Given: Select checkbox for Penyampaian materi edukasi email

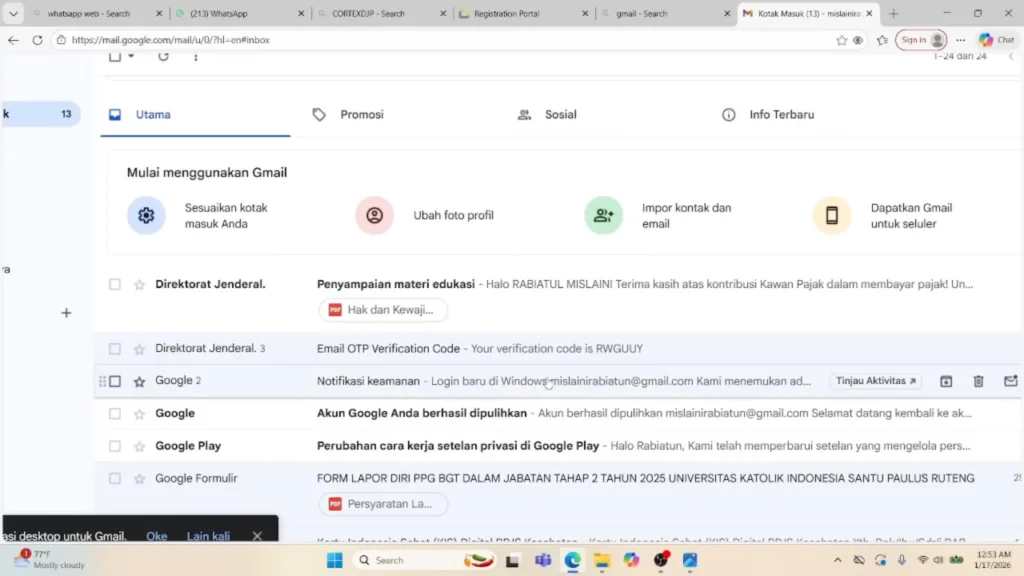Looking at the screenshot, I should 115,284.
